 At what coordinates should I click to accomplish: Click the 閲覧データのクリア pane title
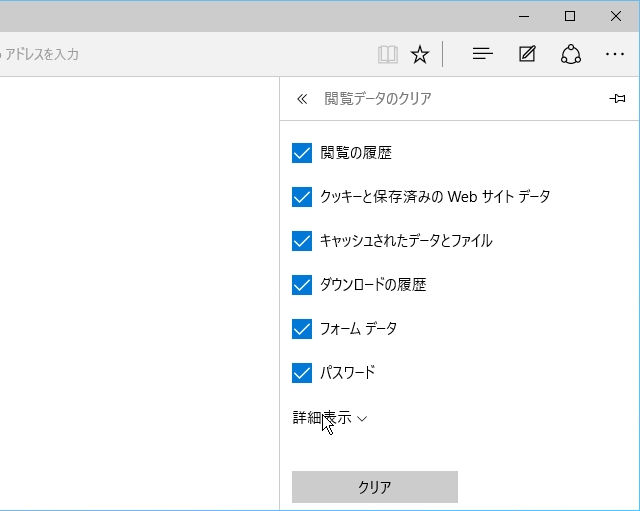click(x=378, y=99)
